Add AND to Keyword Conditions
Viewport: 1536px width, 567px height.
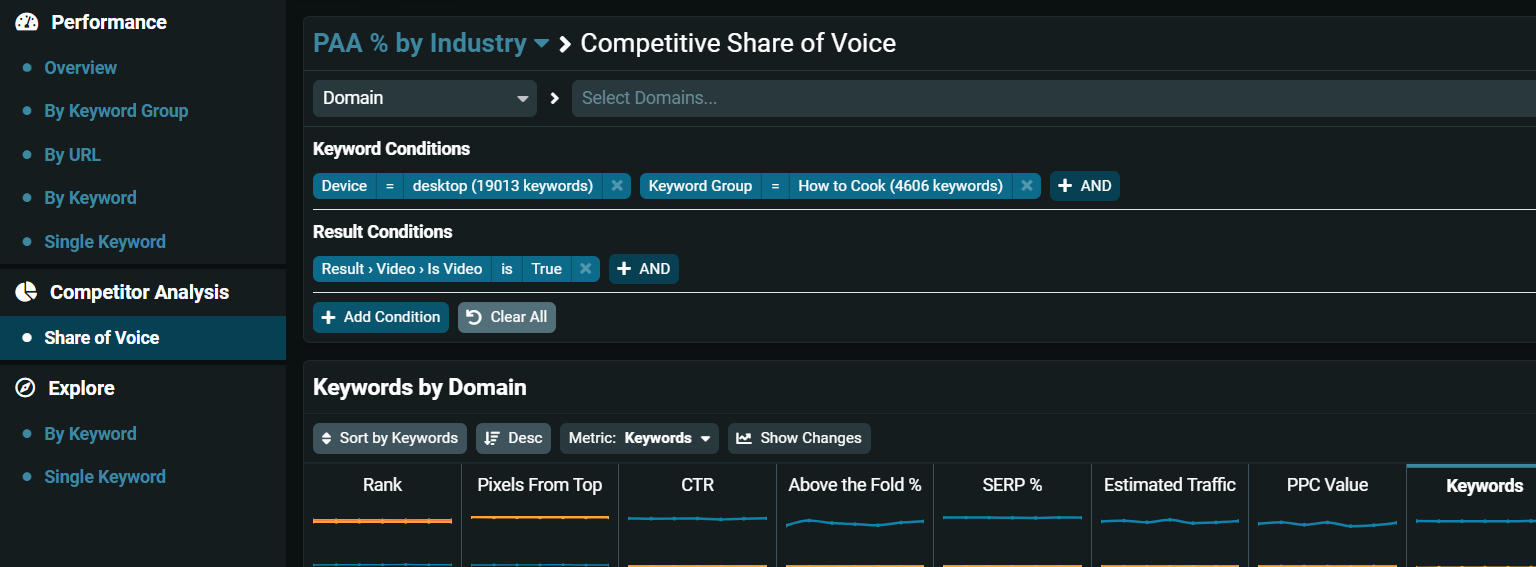click(x=1085, y=186)
